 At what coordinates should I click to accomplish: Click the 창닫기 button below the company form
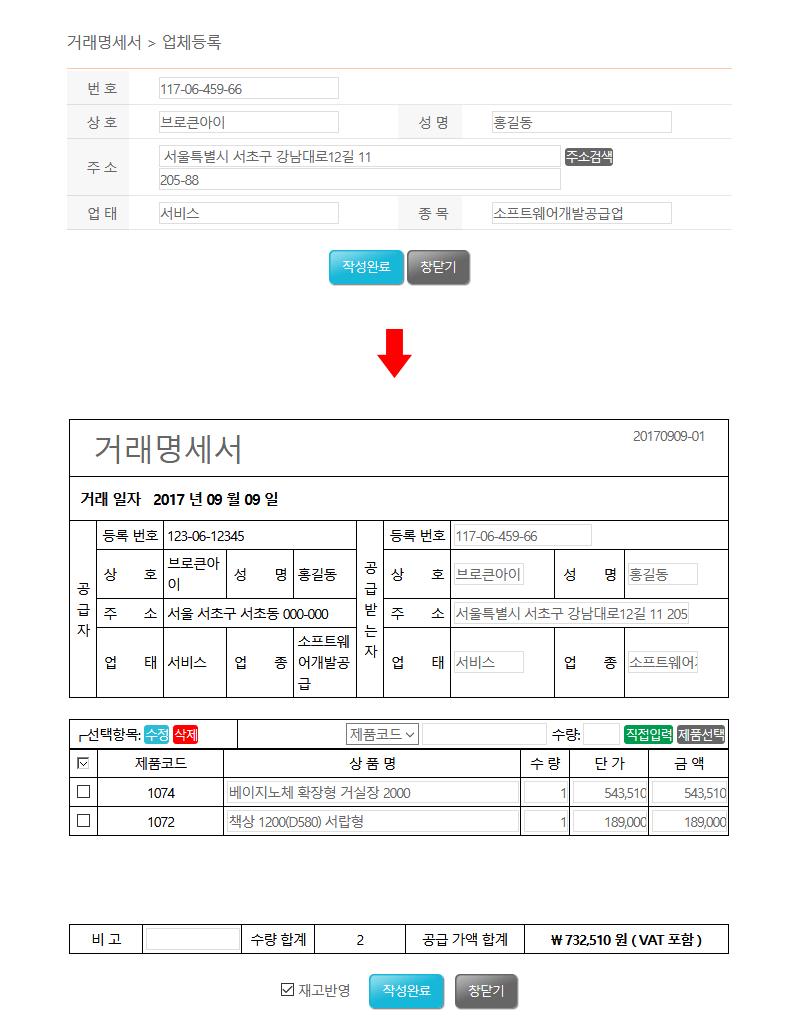(x=438, y=267)
